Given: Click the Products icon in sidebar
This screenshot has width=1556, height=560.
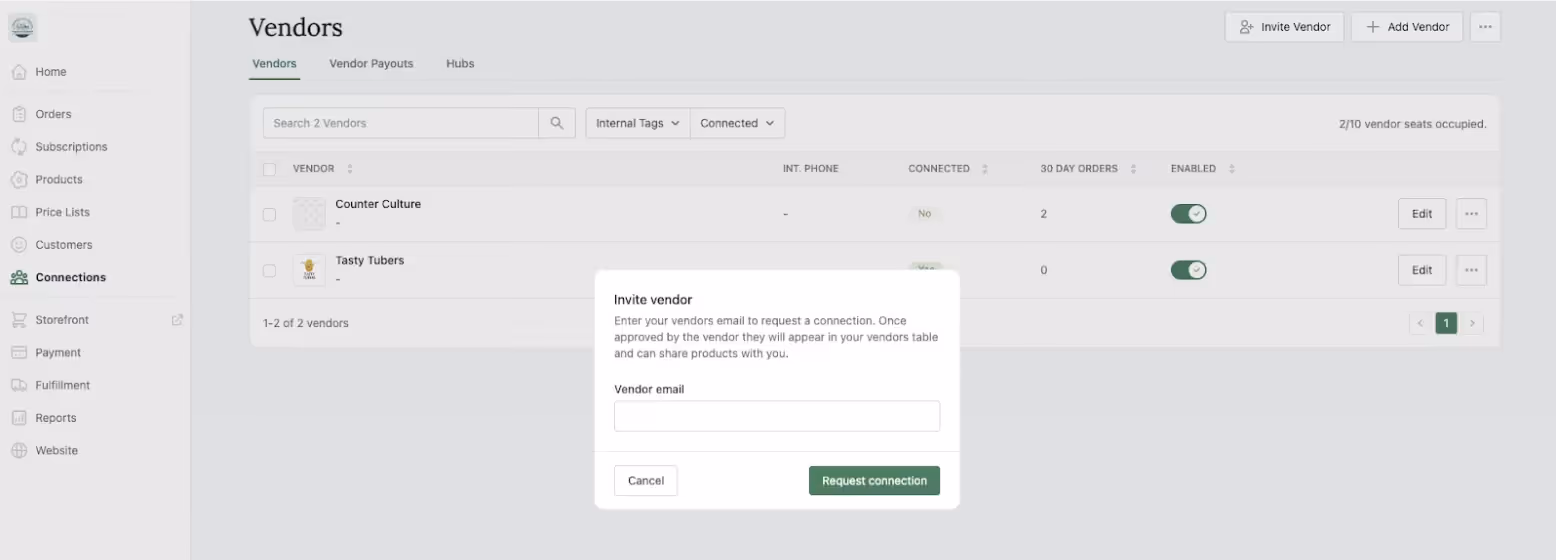Looking at the screenshot, I should (19, 180).
